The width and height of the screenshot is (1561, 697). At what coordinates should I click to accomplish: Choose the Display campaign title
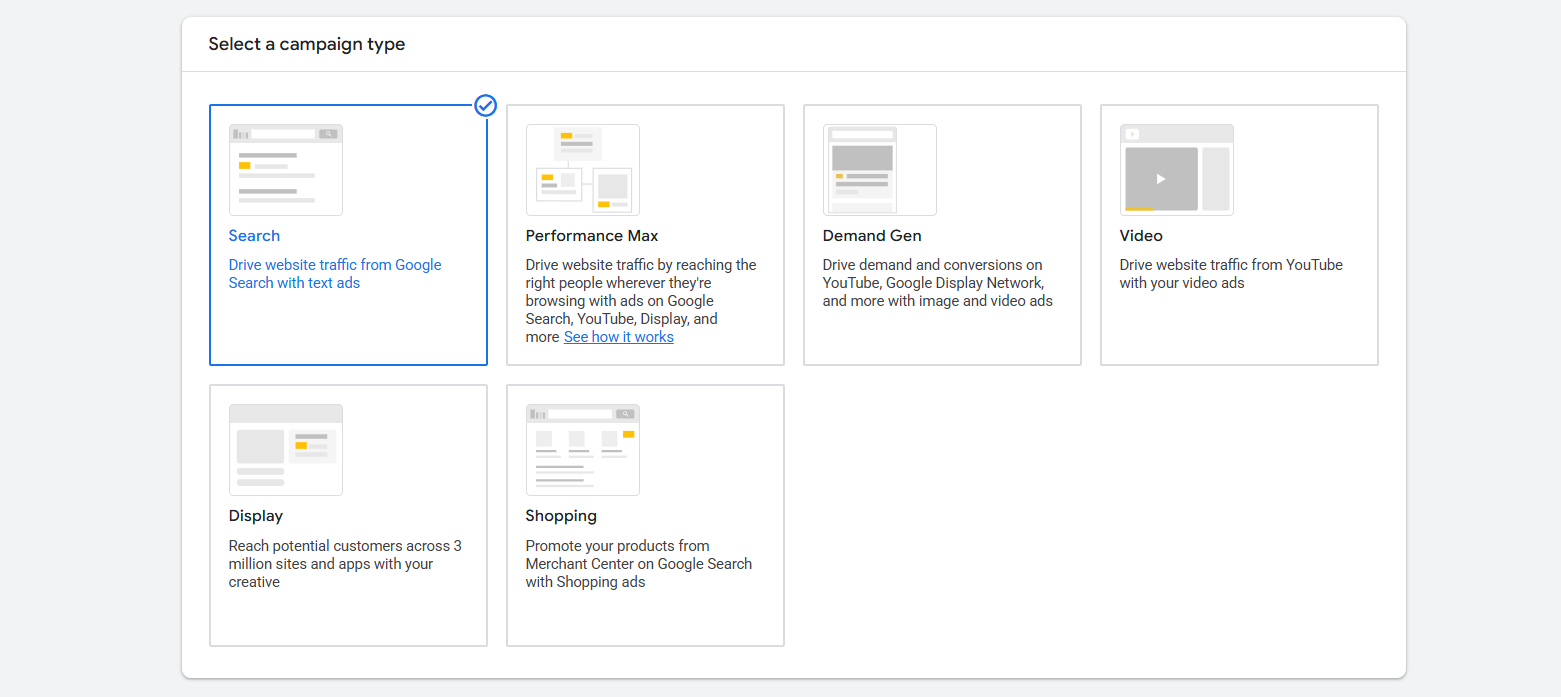(256, 516)
